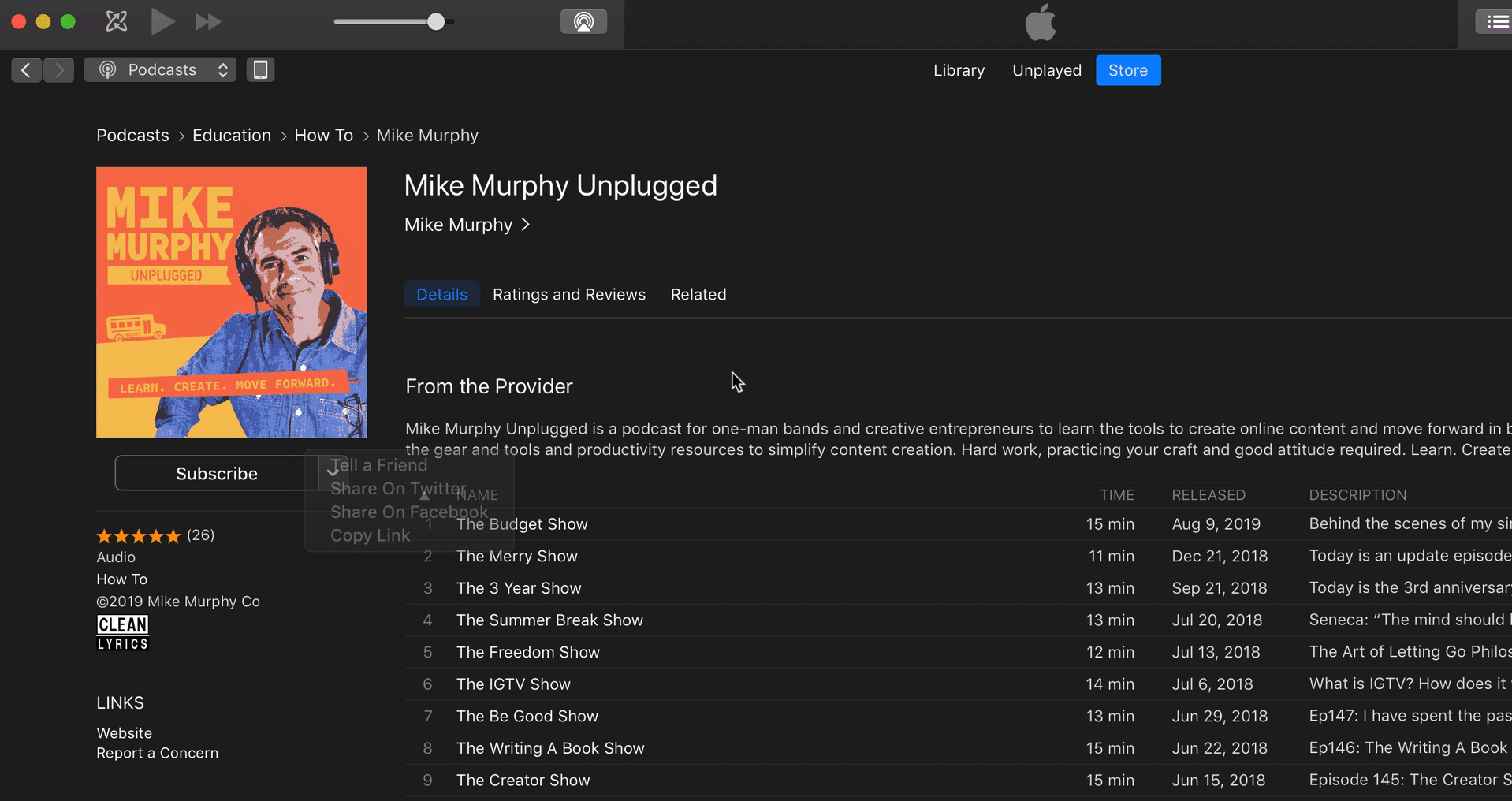Adjust the volume slider knob
This screenshot has width=1512, height=801.
[436, 22]
